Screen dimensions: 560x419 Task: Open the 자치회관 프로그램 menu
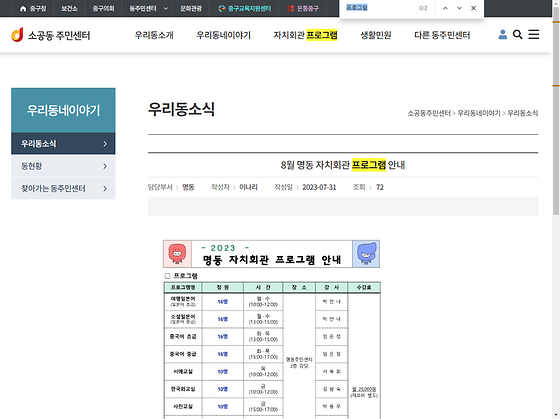305,35
